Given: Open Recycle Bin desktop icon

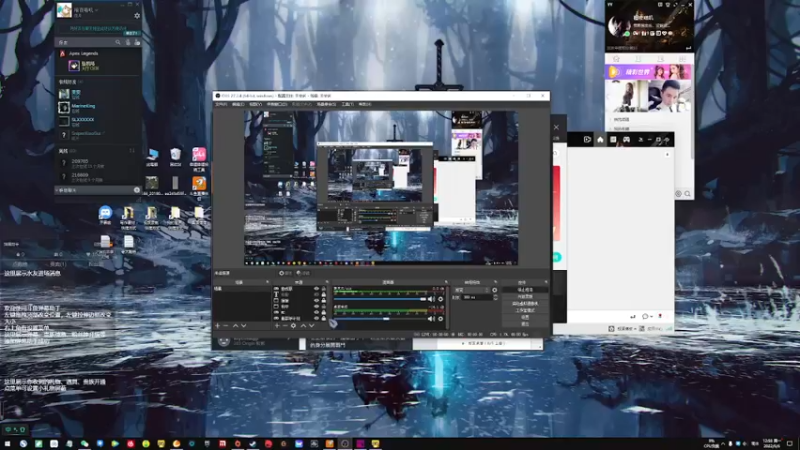Looking at the screenshot, I should tap(175, 157).
